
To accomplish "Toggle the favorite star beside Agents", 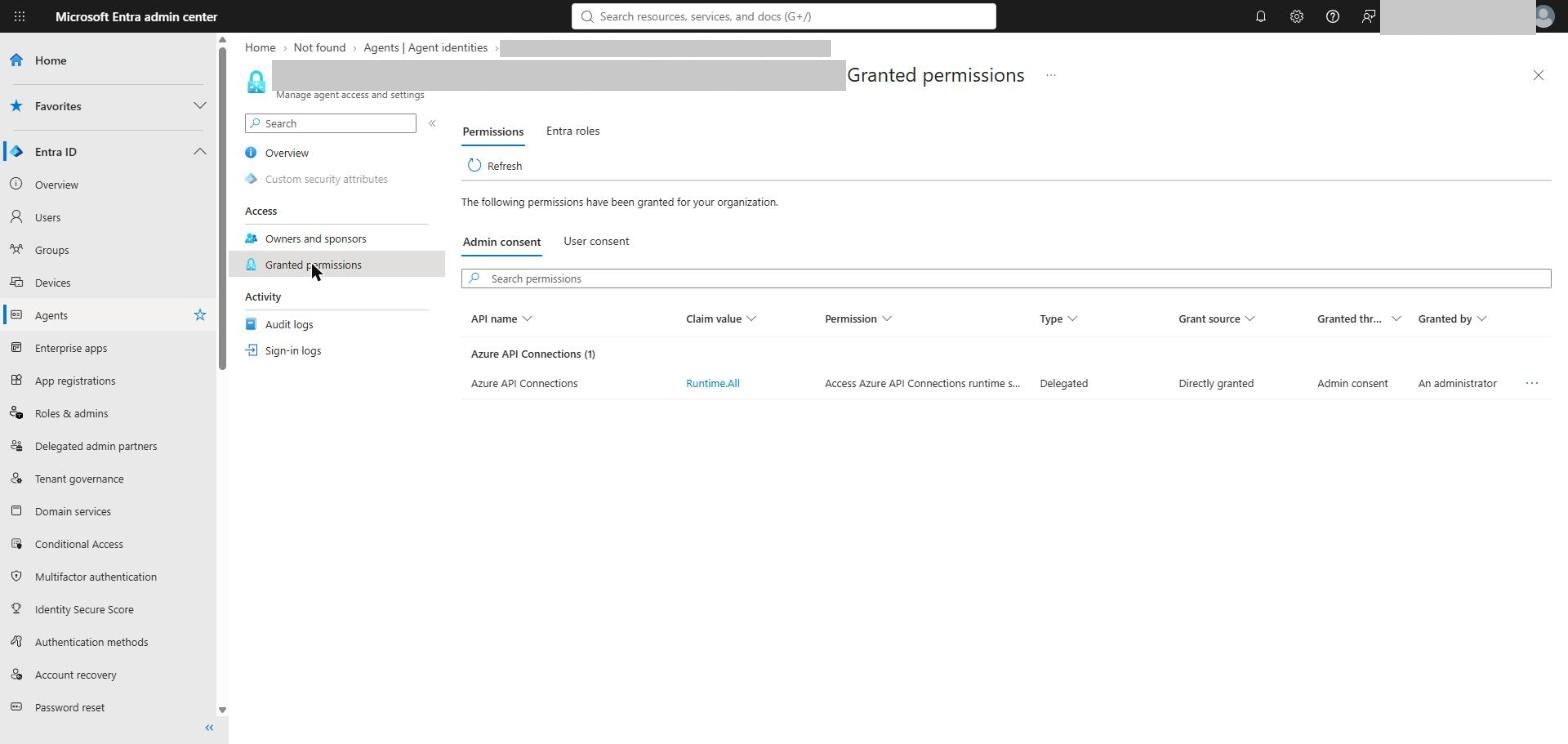I will [x=200, y=315].
